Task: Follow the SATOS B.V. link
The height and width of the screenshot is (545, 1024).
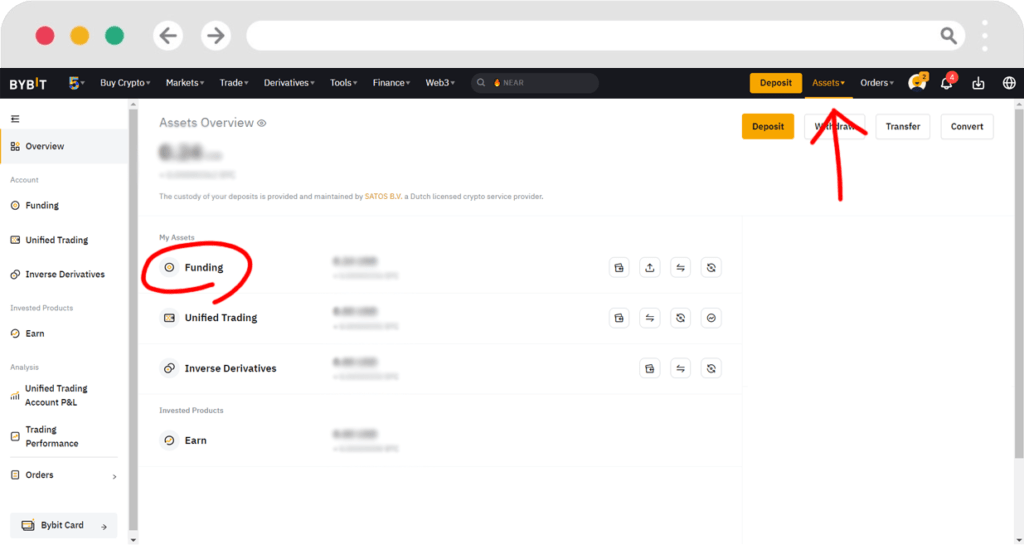Action: click(383, 196)
